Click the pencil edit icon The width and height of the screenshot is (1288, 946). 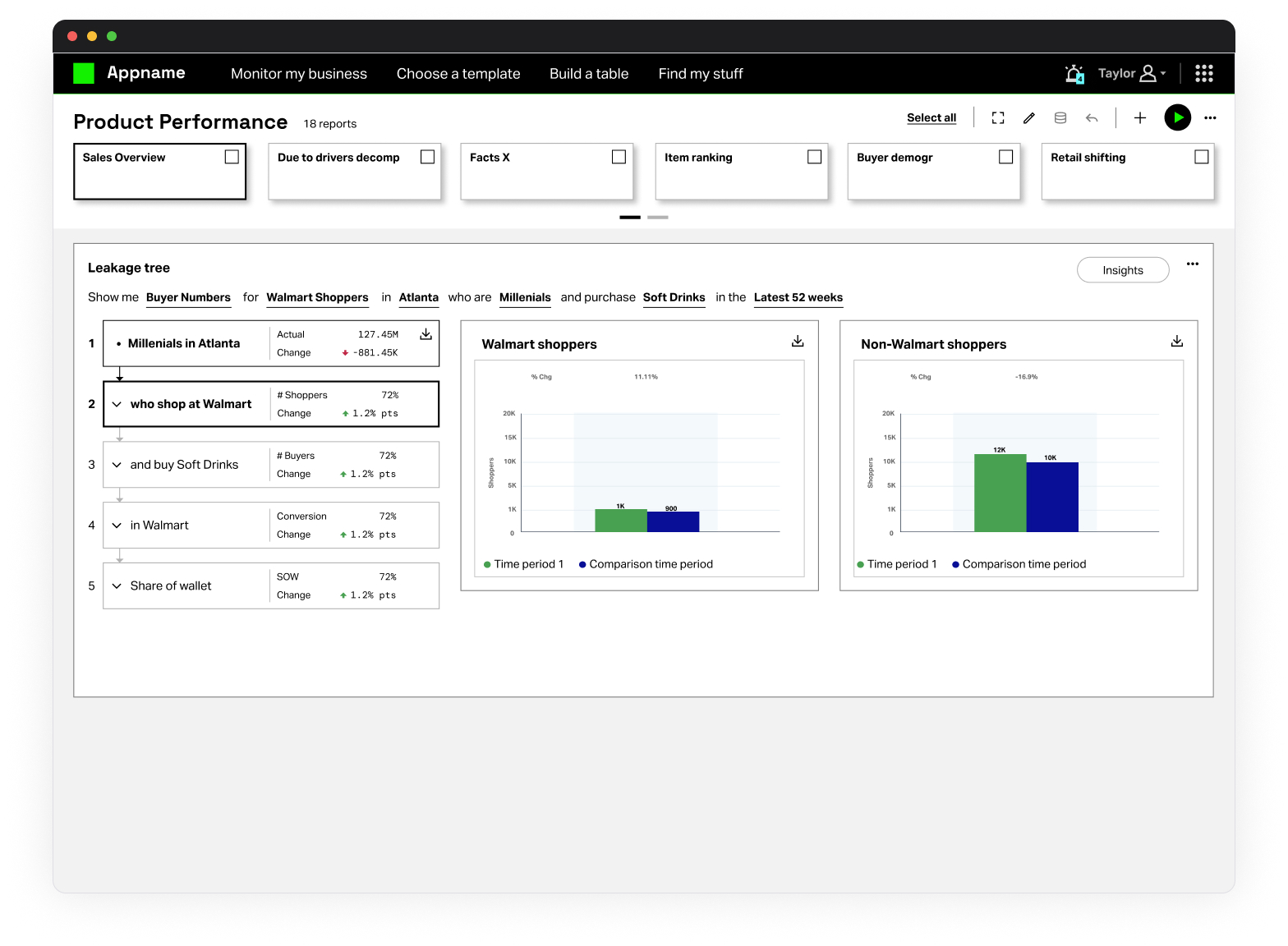[1028, 118]
